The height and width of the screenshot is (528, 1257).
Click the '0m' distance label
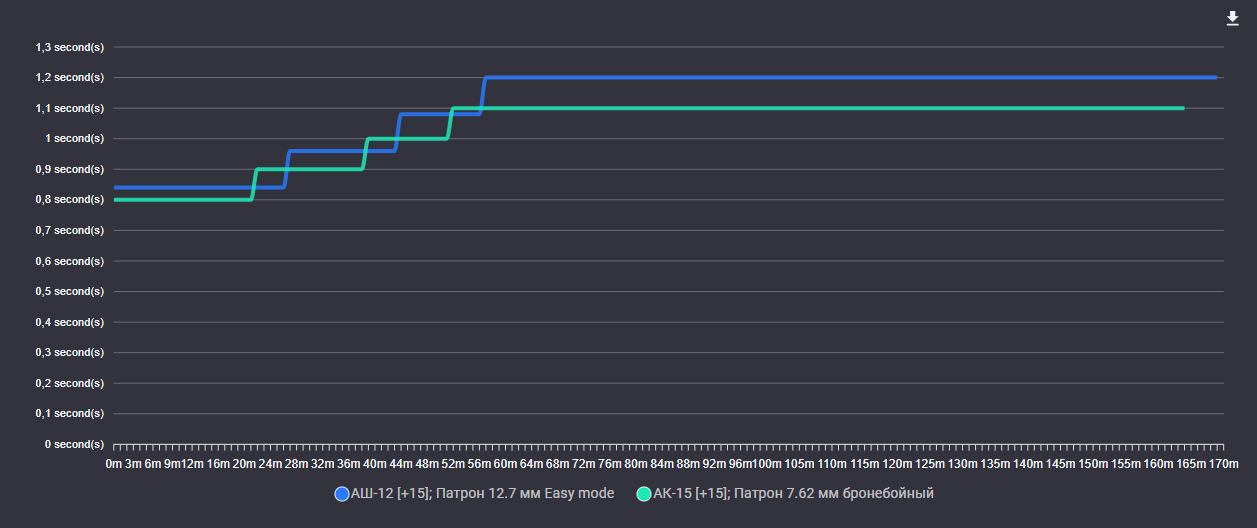114,464
